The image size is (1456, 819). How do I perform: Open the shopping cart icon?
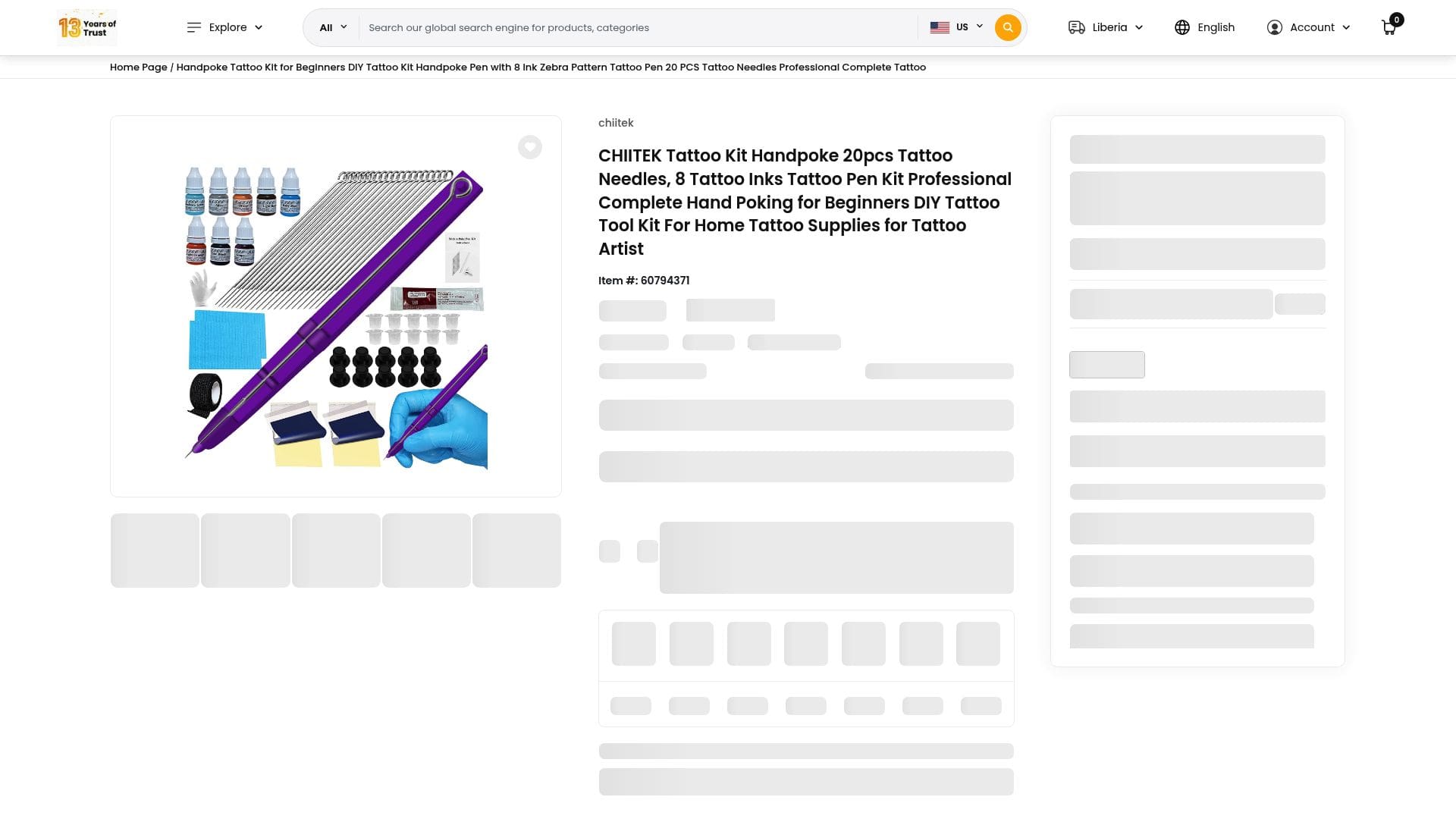point(1389,27)
